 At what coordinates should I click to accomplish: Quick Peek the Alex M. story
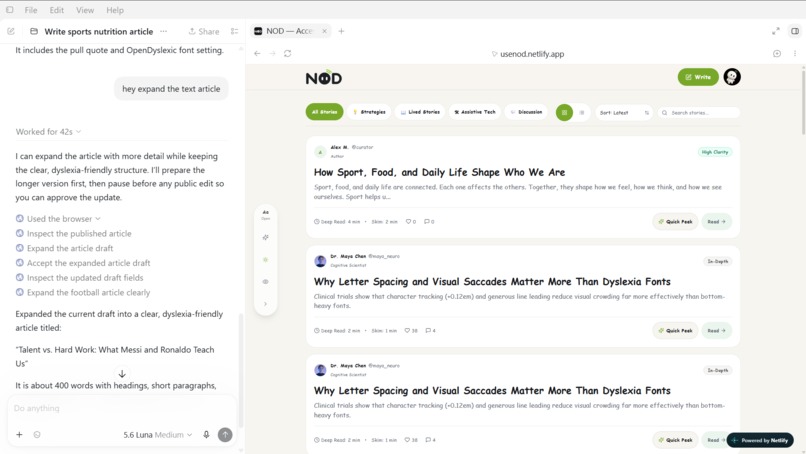(x=675, y=222)
